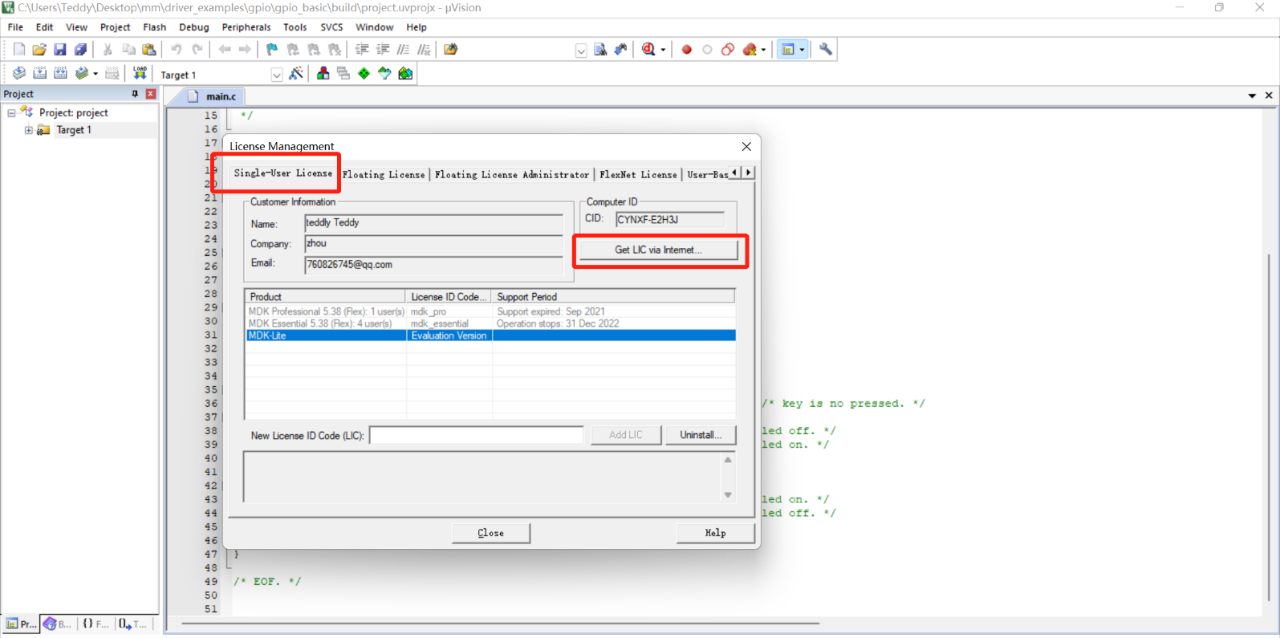Open Configuration via the wrench icon
This screenshot has height=638, width=1280.
click(x=826, y=49)
